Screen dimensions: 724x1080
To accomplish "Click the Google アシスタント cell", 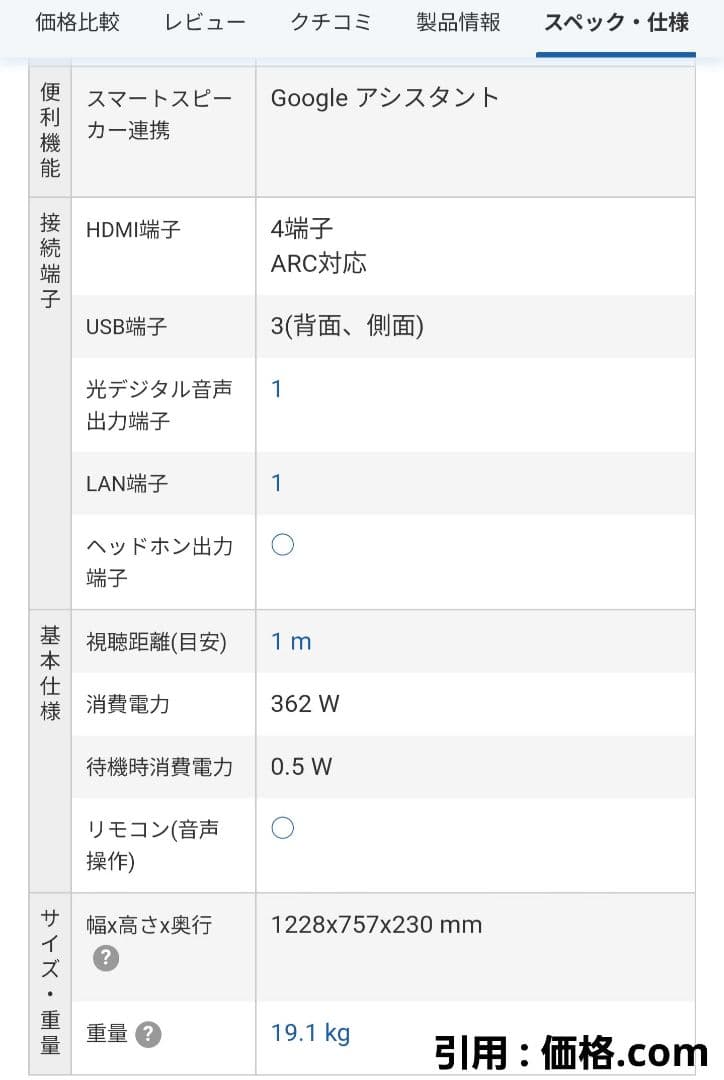I will (385, 98).
